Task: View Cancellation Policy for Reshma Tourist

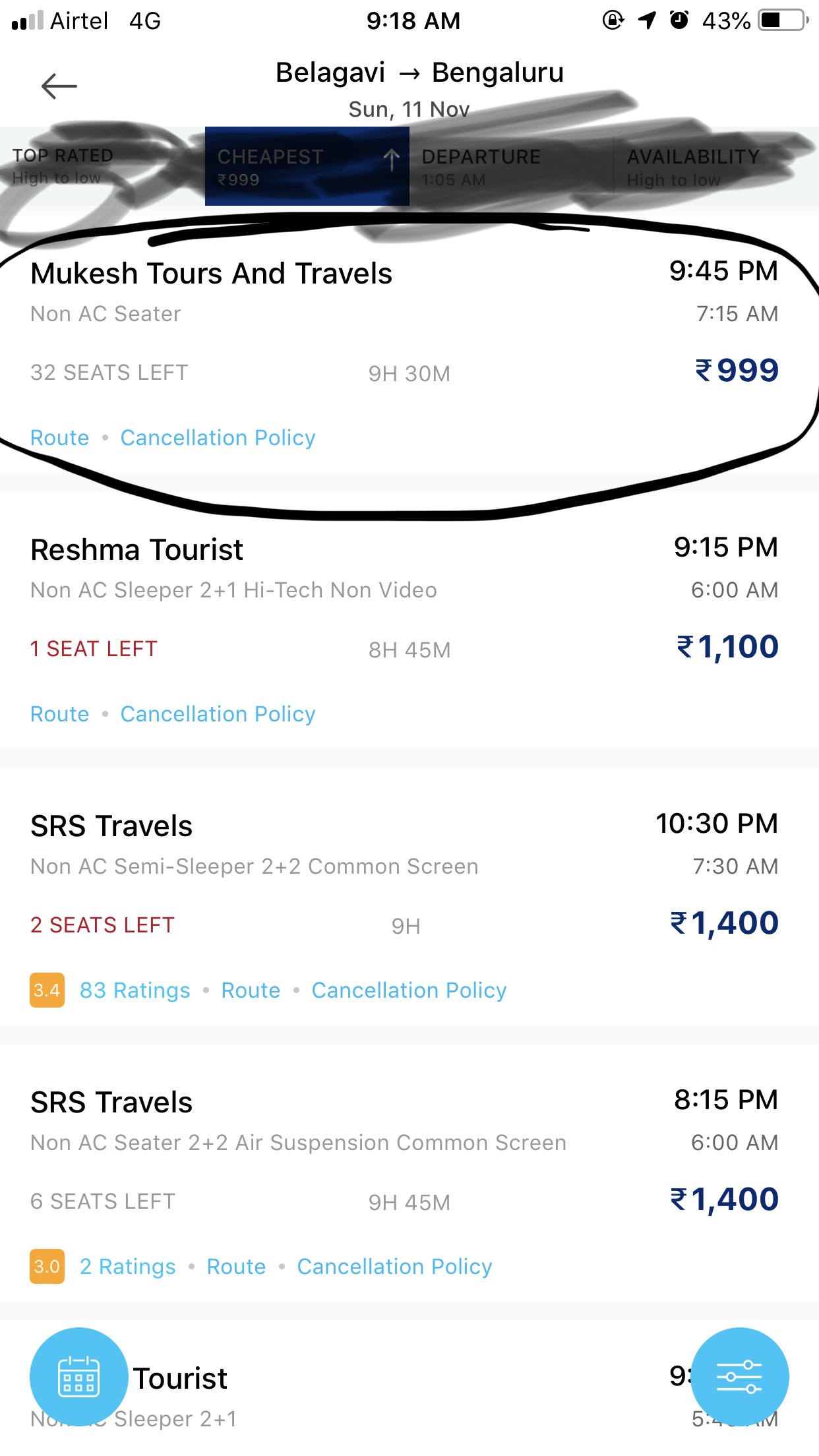Action: [x=218, y=714]
